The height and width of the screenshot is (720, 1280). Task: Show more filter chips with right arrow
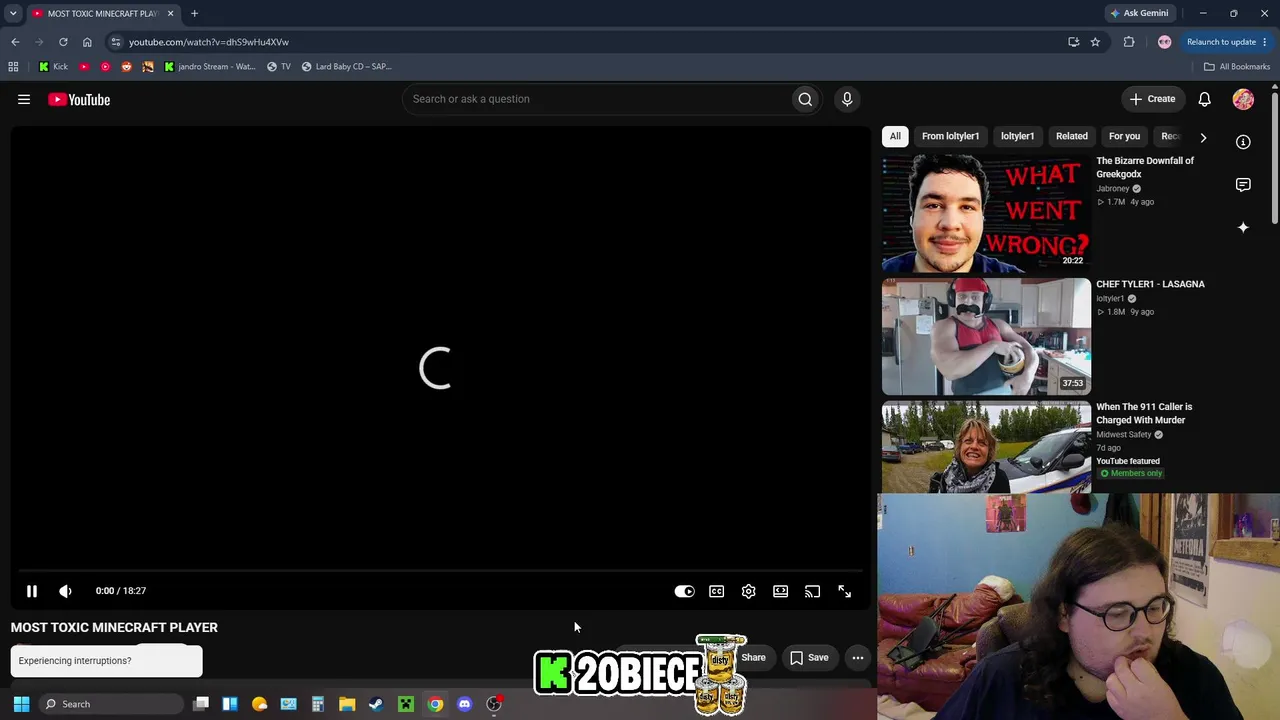(x=1203, y=137)
